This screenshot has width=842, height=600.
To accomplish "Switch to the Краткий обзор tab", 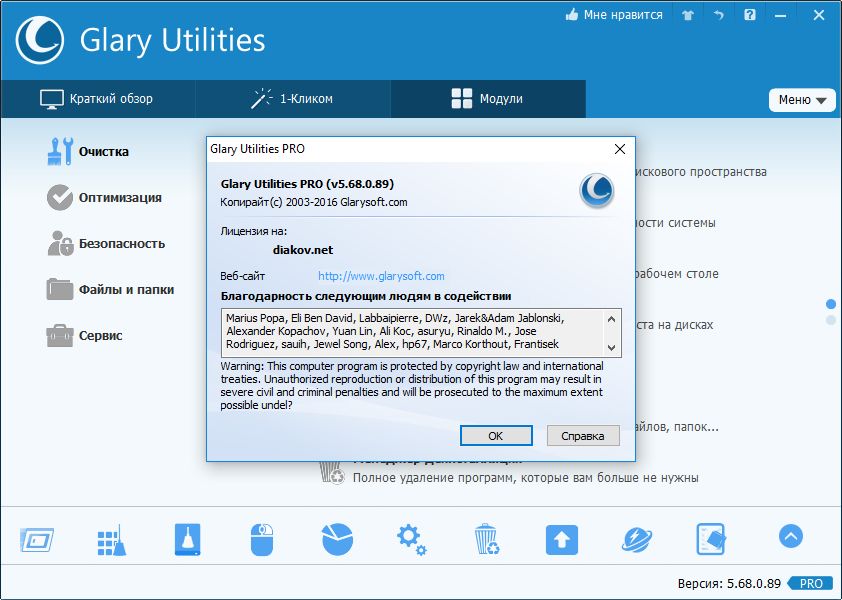I will click(x=97, y=99).
